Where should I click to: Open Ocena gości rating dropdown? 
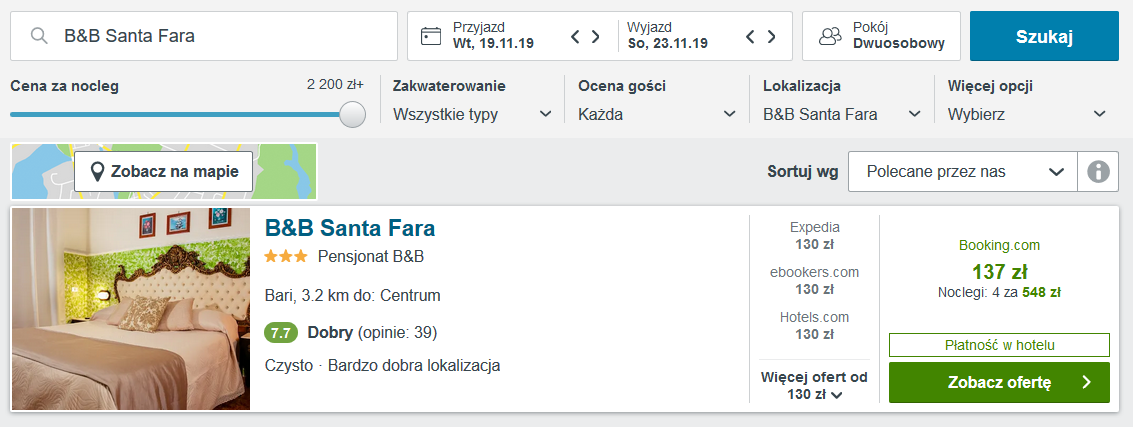pyautogui.click(x=656, y=114)
